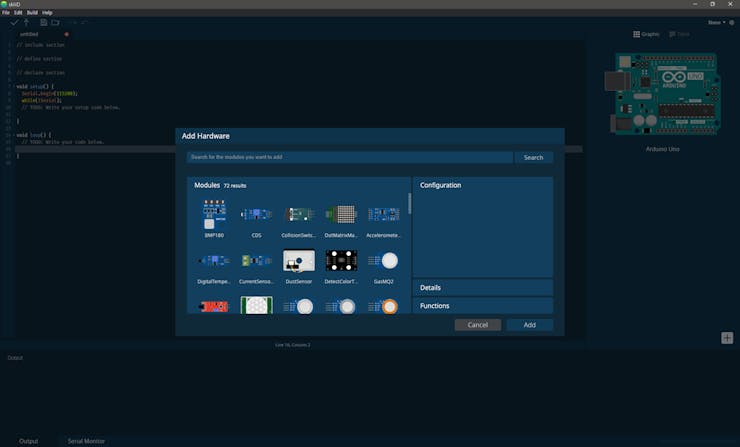Open the Help menu

(47, 13)
